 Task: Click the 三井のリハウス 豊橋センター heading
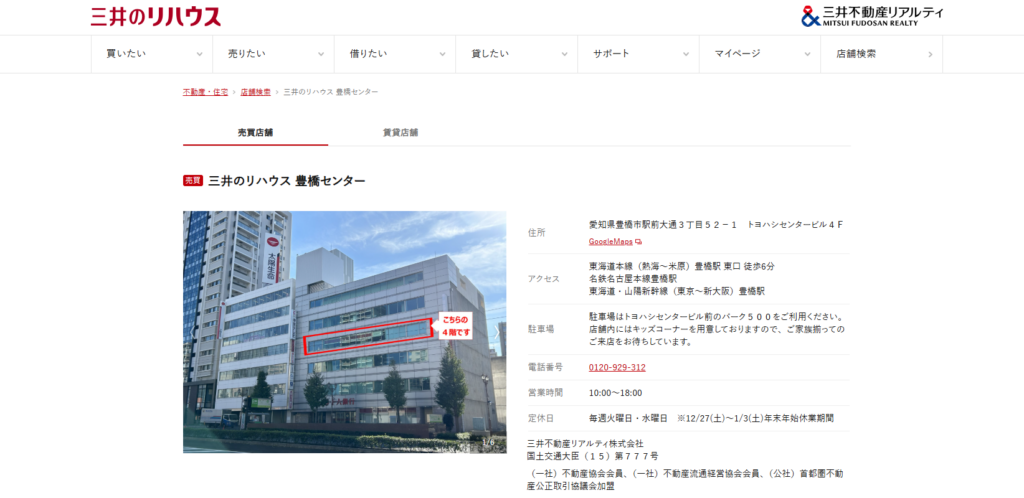[x=286, y=181]
